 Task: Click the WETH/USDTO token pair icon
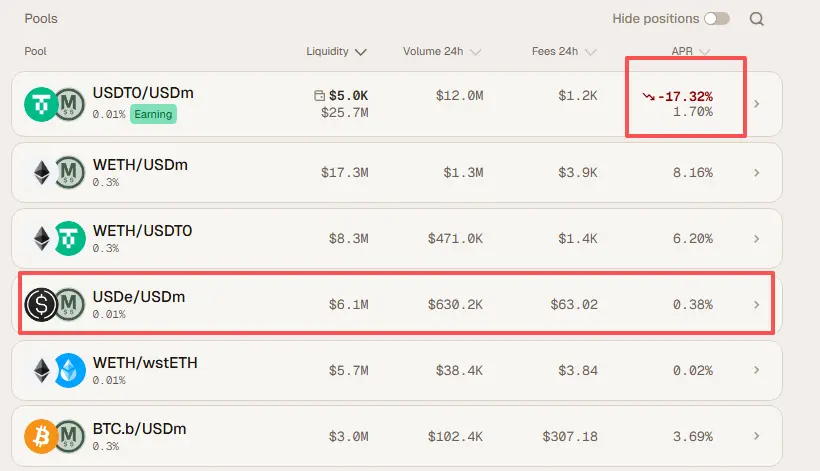[55, 238]
